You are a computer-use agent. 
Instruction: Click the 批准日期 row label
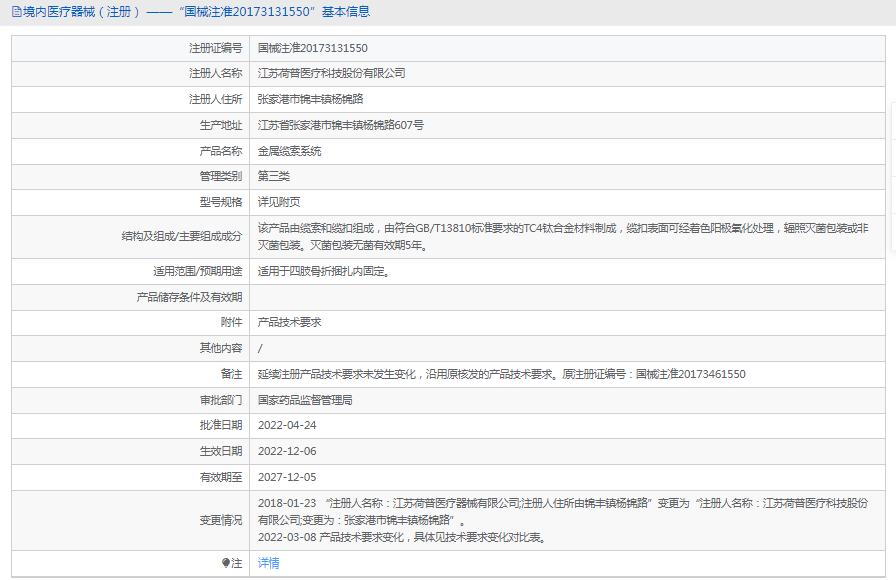221,425
